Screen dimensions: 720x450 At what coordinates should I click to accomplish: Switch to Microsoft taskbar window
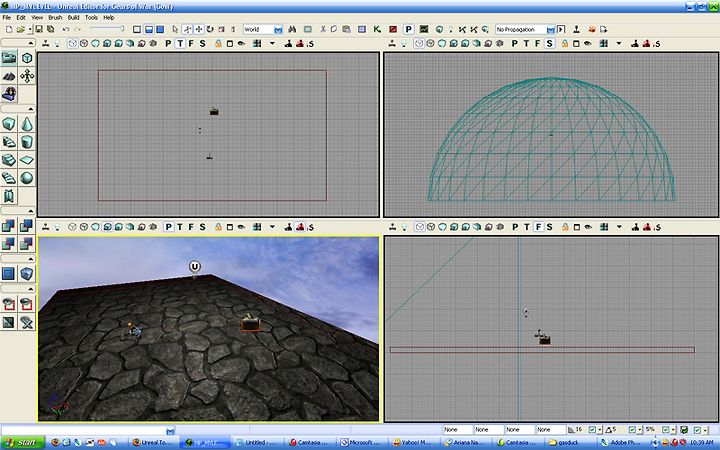(x=363, y=443)
